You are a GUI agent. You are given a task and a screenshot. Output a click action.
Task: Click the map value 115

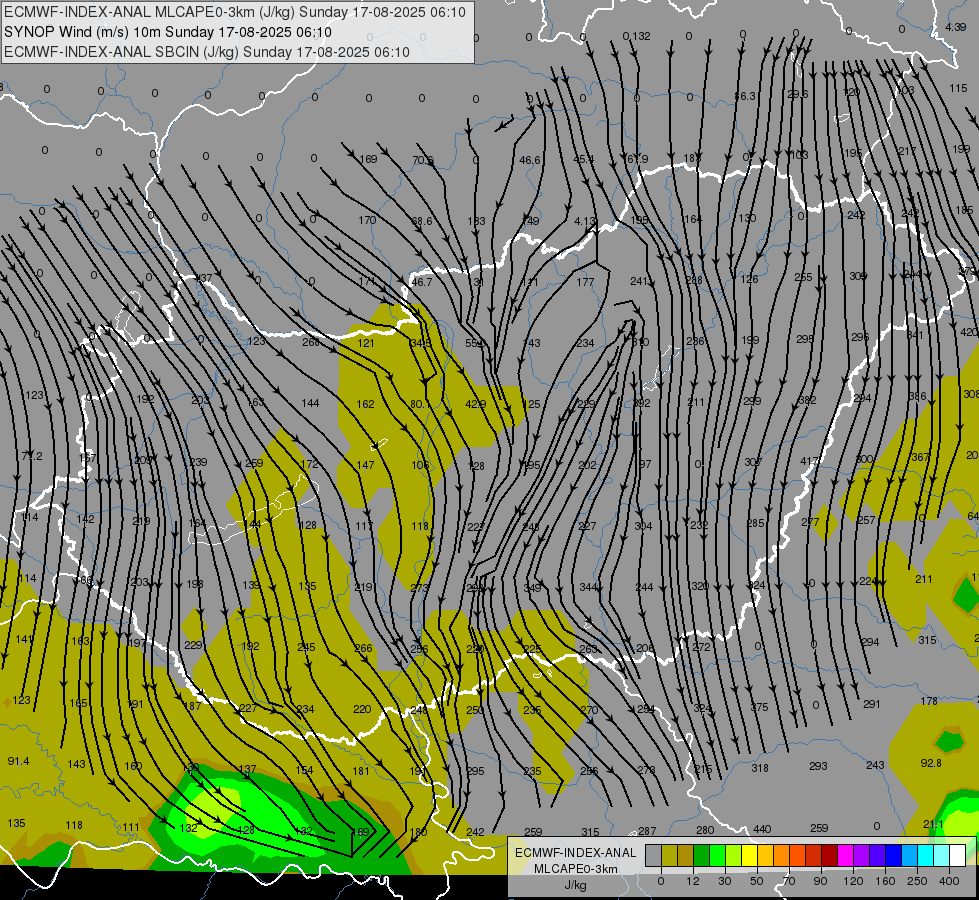(x=958, y=88)
